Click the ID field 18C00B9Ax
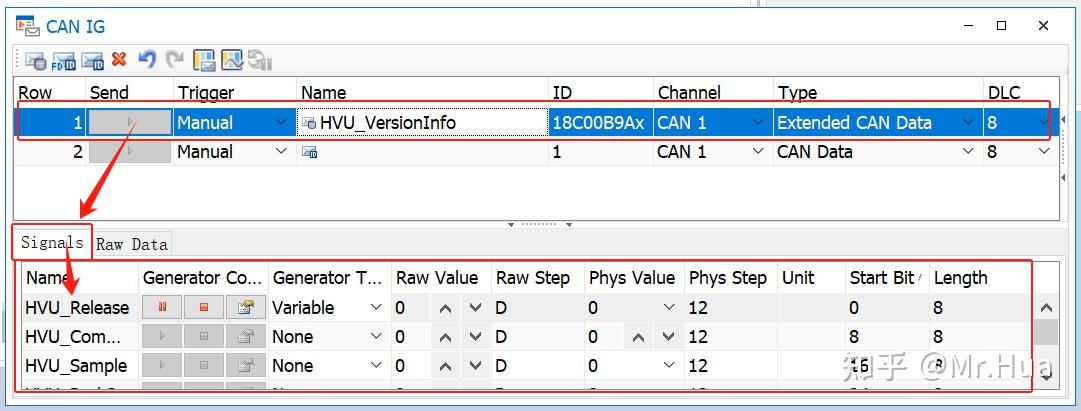The width and height of the screenshot is (1081, 411). tap(599, 123)
